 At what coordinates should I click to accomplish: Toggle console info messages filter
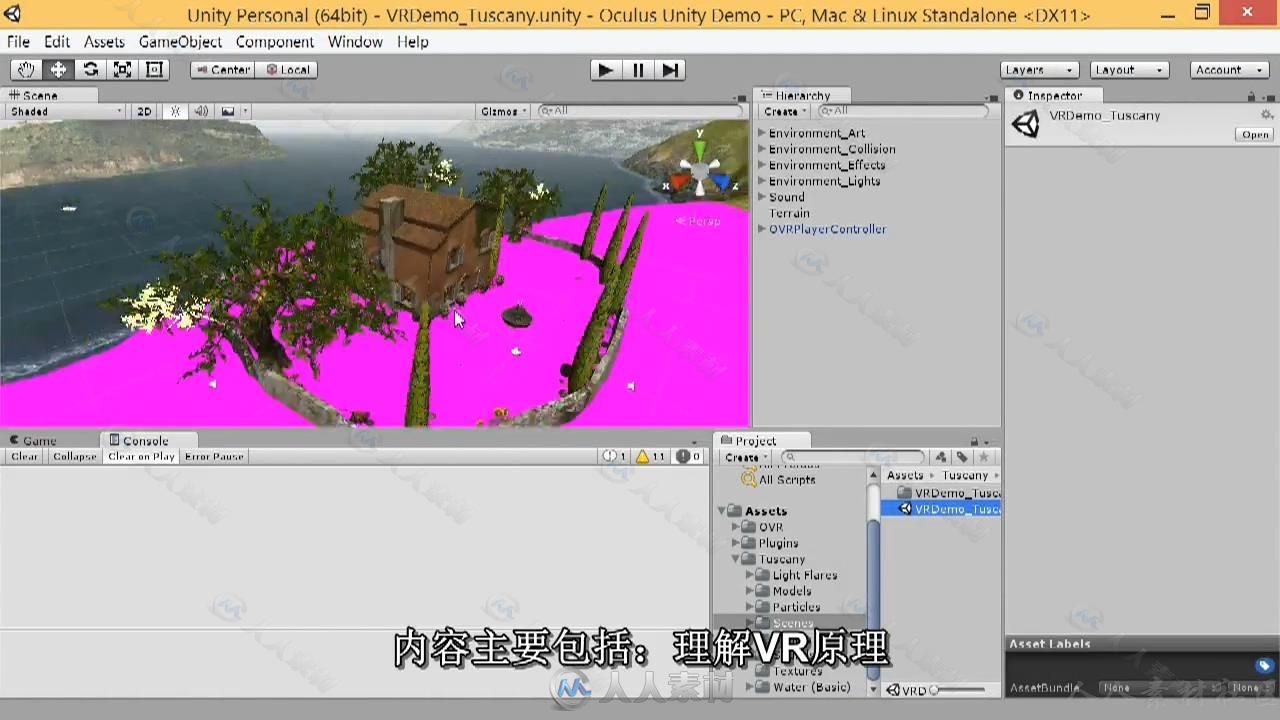click(x=614, y=456)
